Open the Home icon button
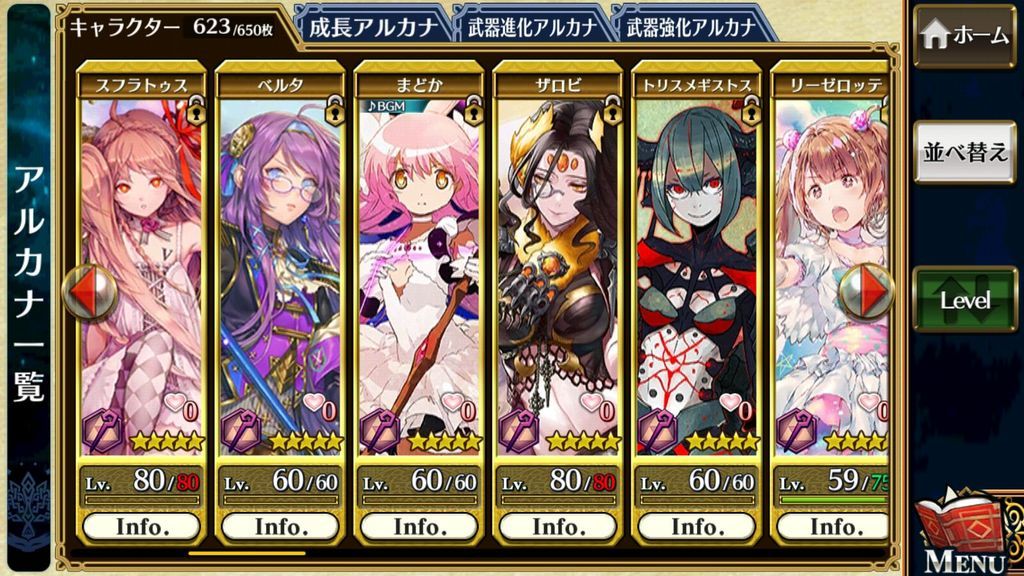Image resolution: width=1024 pixels, height=576 pixels. point(965,36)
